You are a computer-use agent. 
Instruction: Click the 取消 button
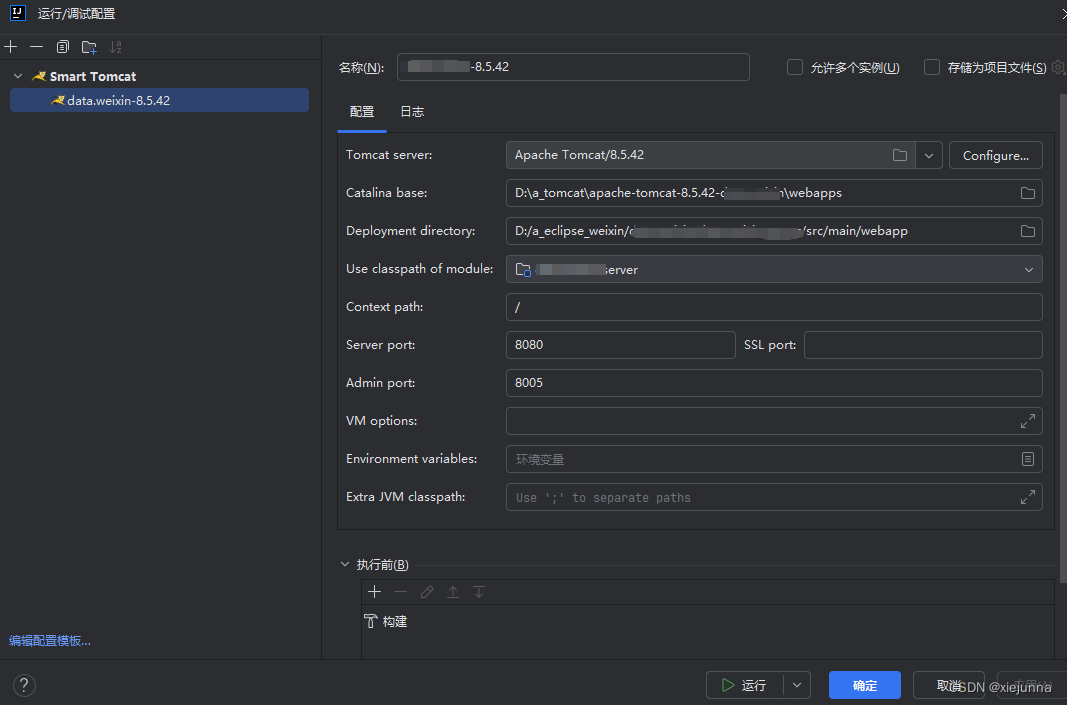tap(949, 685)
